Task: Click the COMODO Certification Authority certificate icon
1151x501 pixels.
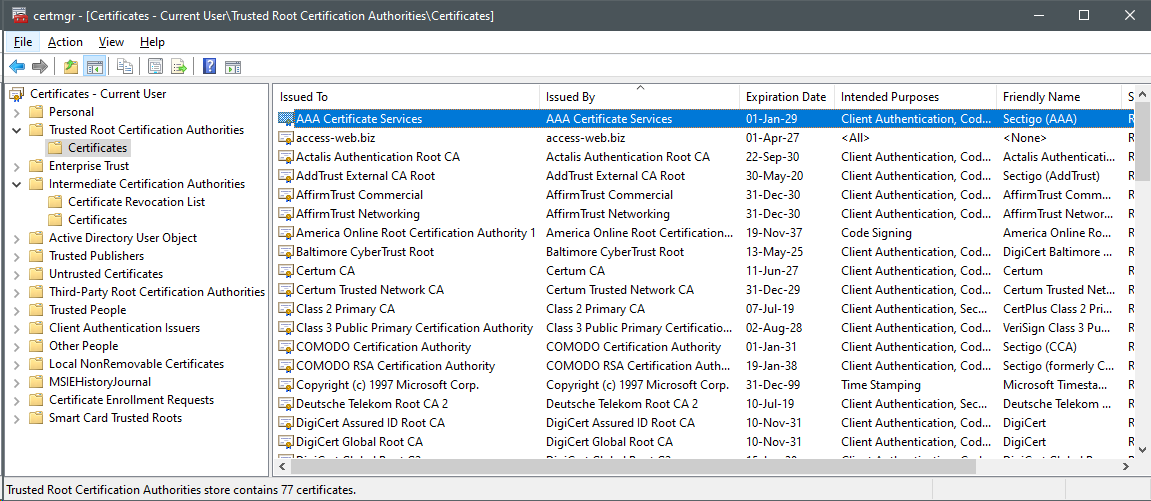Action: (x=286, y=347)
